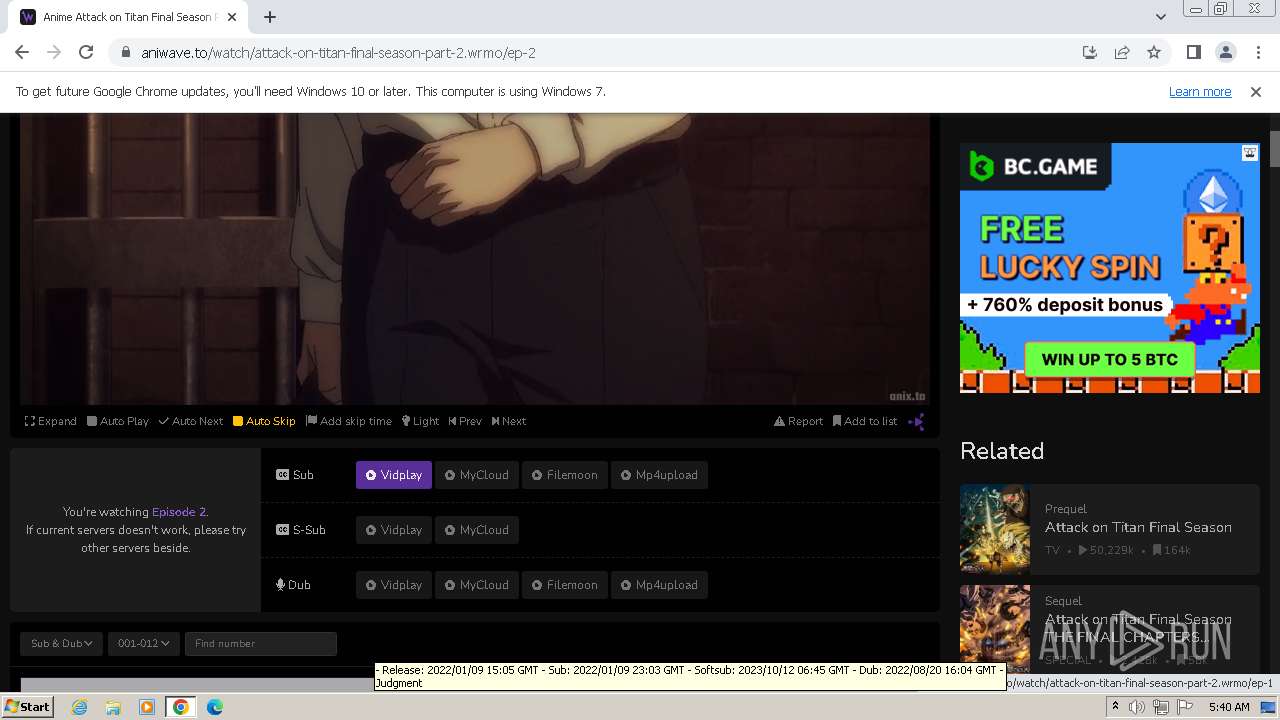Select Sub MyCloud server
This screenshot has width=1280, height=720.
[x=477, y=475]
